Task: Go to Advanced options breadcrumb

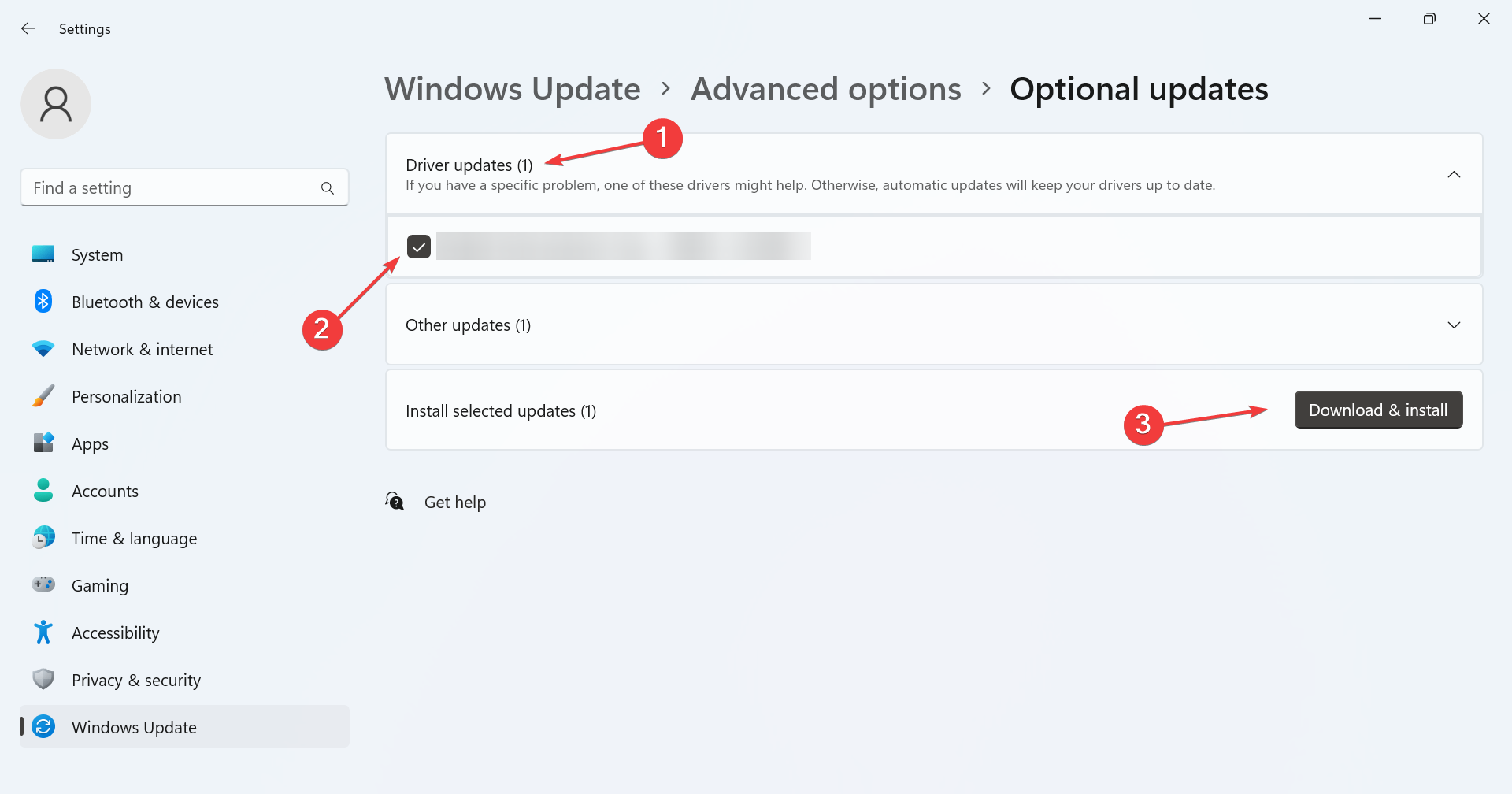Action: (x=826, y=89)
